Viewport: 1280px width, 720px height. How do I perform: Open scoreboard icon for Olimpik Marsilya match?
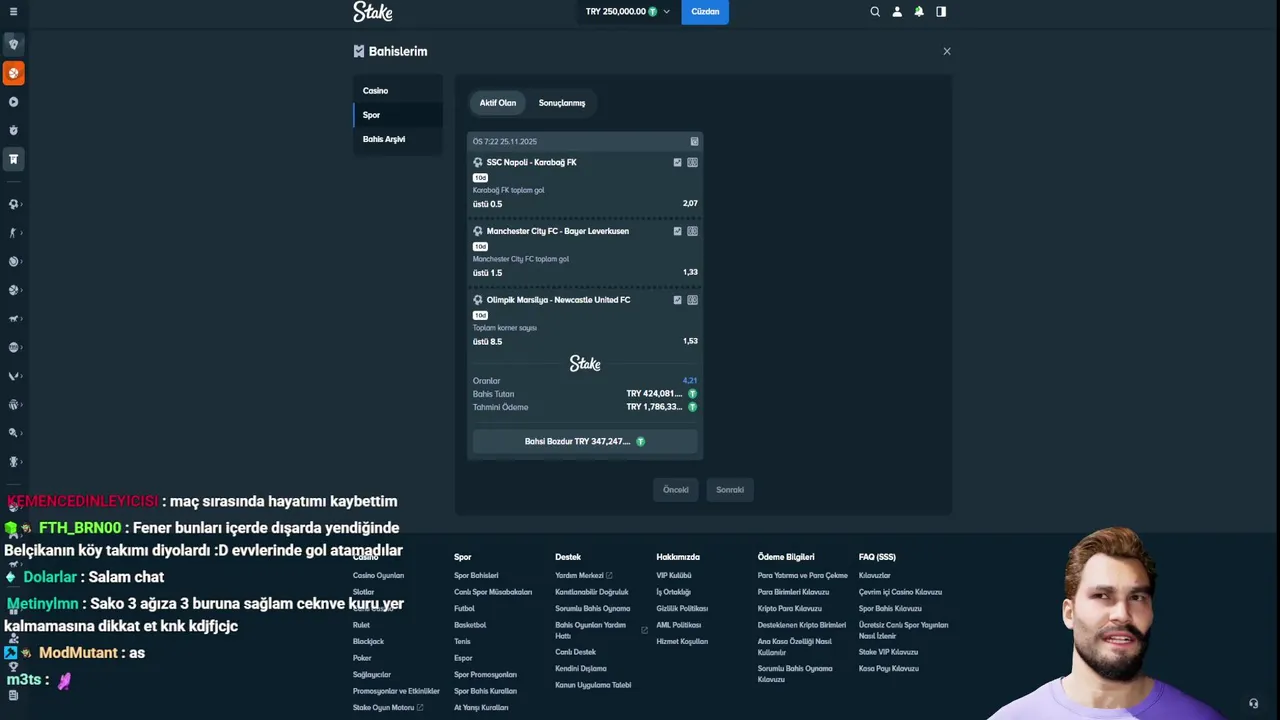point(692,300)
